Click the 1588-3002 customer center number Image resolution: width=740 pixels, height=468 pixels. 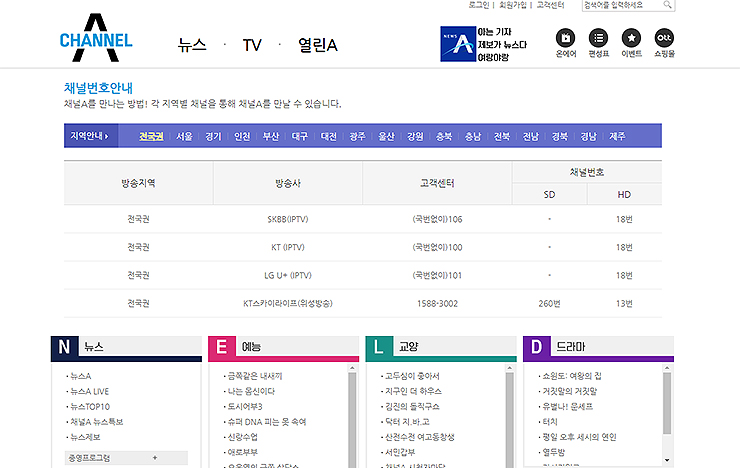[x=437, y=303]
